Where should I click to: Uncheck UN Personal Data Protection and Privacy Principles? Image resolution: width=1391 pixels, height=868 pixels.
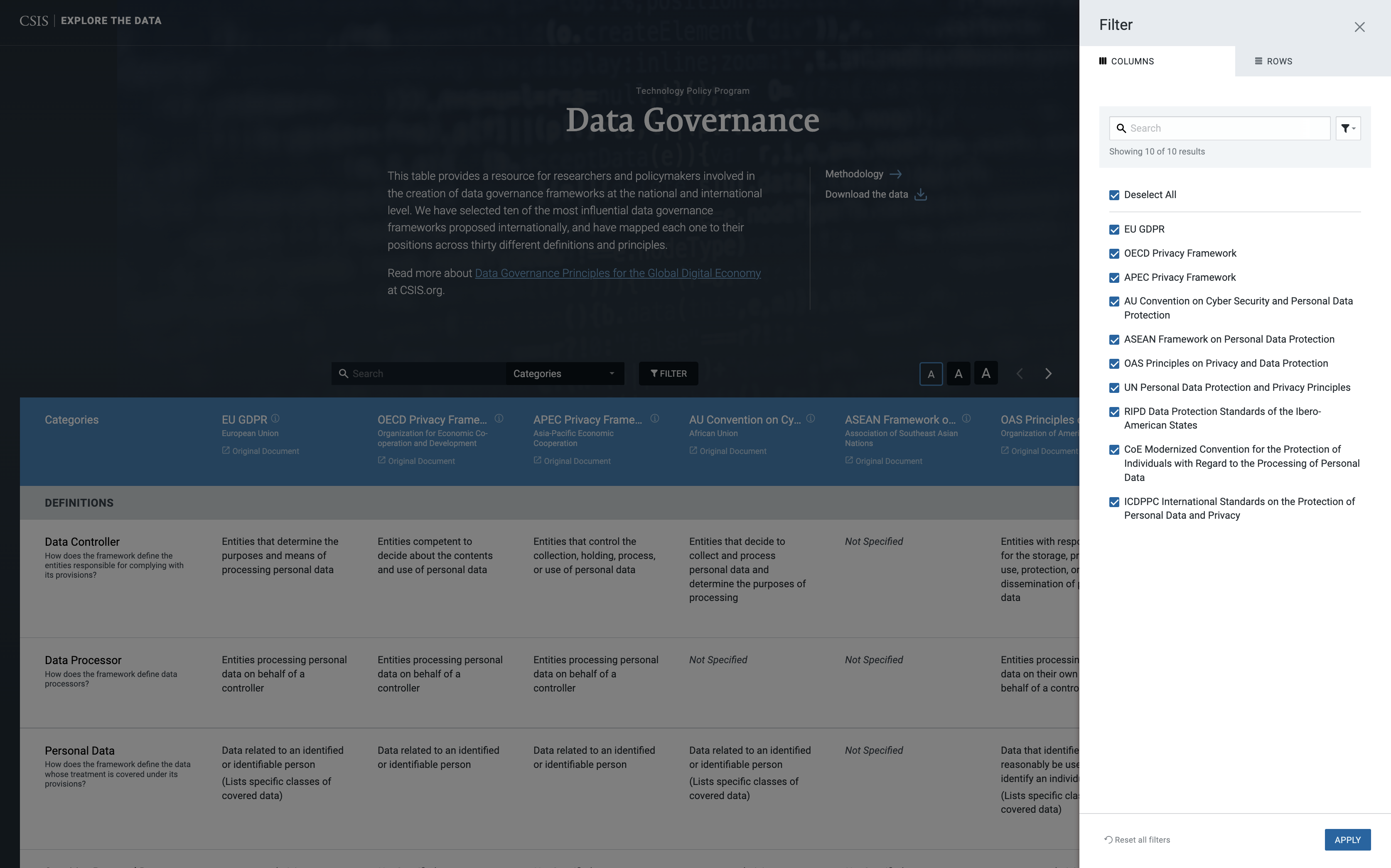pos(1114,388)
